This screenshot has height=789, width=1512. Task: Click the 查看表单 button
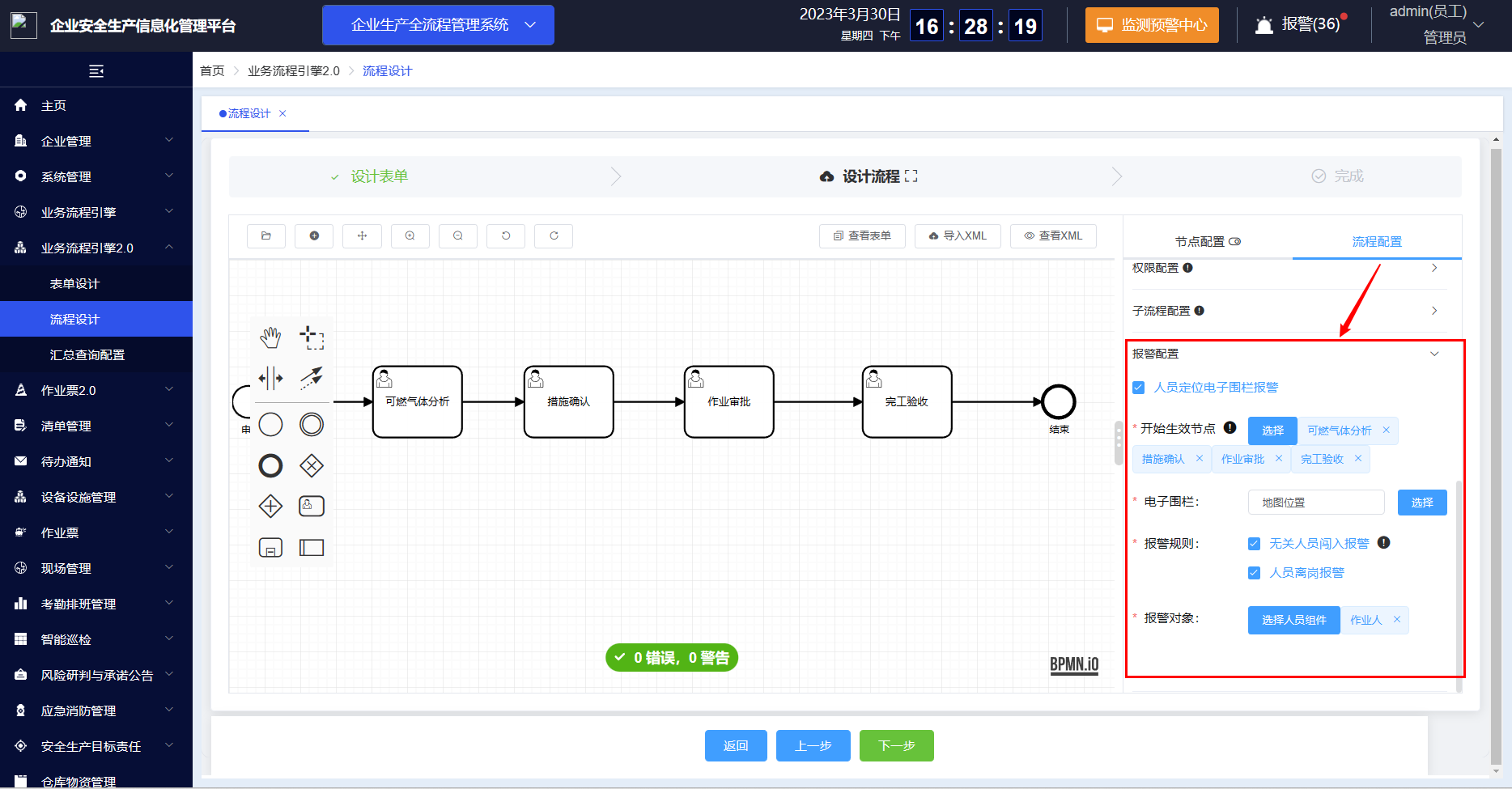(862, 235)
